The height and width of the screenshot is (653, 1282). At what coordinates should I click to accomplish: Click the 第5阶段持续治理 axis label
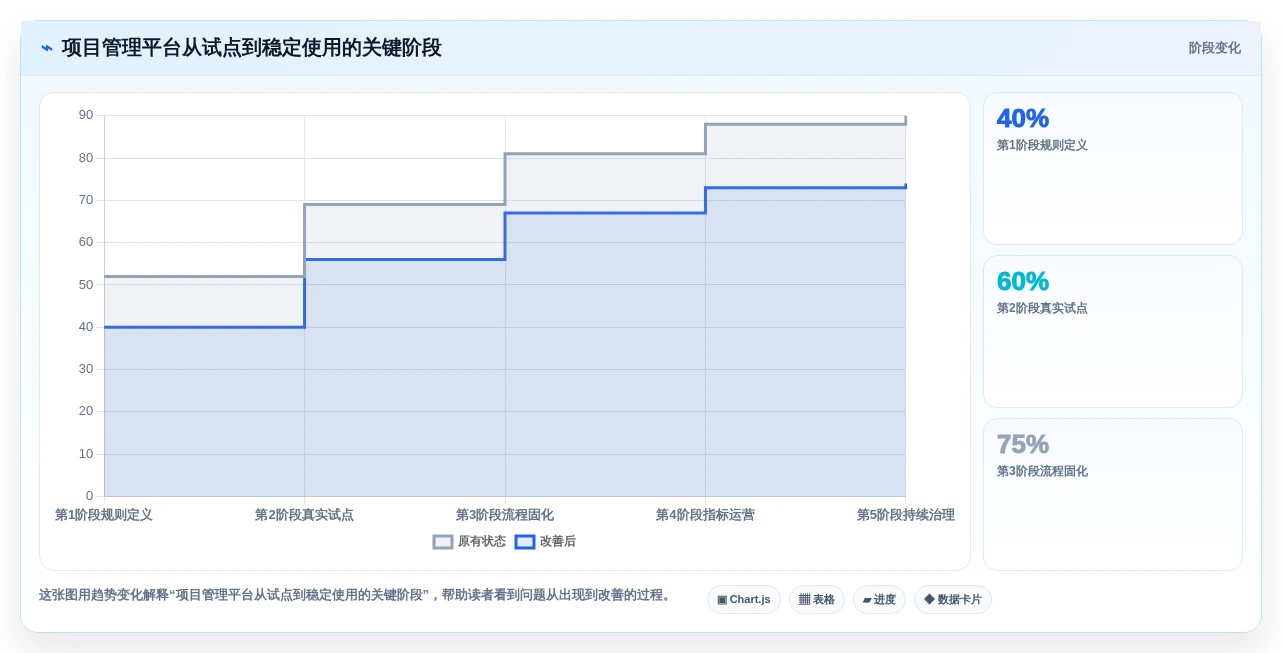[x=906, y=515]
